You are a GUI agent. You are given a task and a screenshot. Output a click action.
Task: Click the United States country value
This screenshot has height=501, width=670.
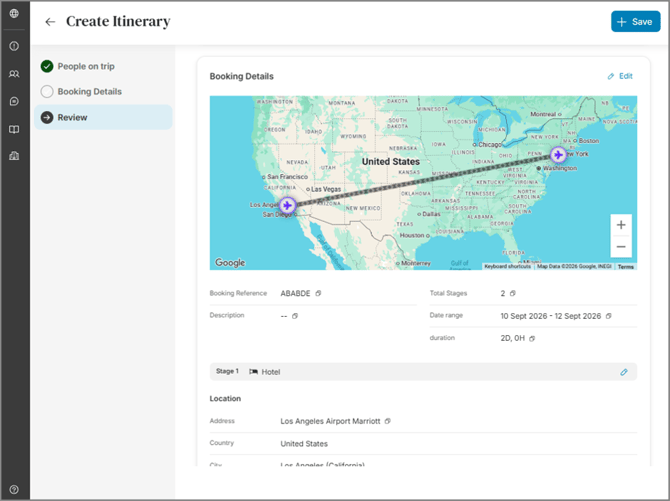[x=304, y=444]
